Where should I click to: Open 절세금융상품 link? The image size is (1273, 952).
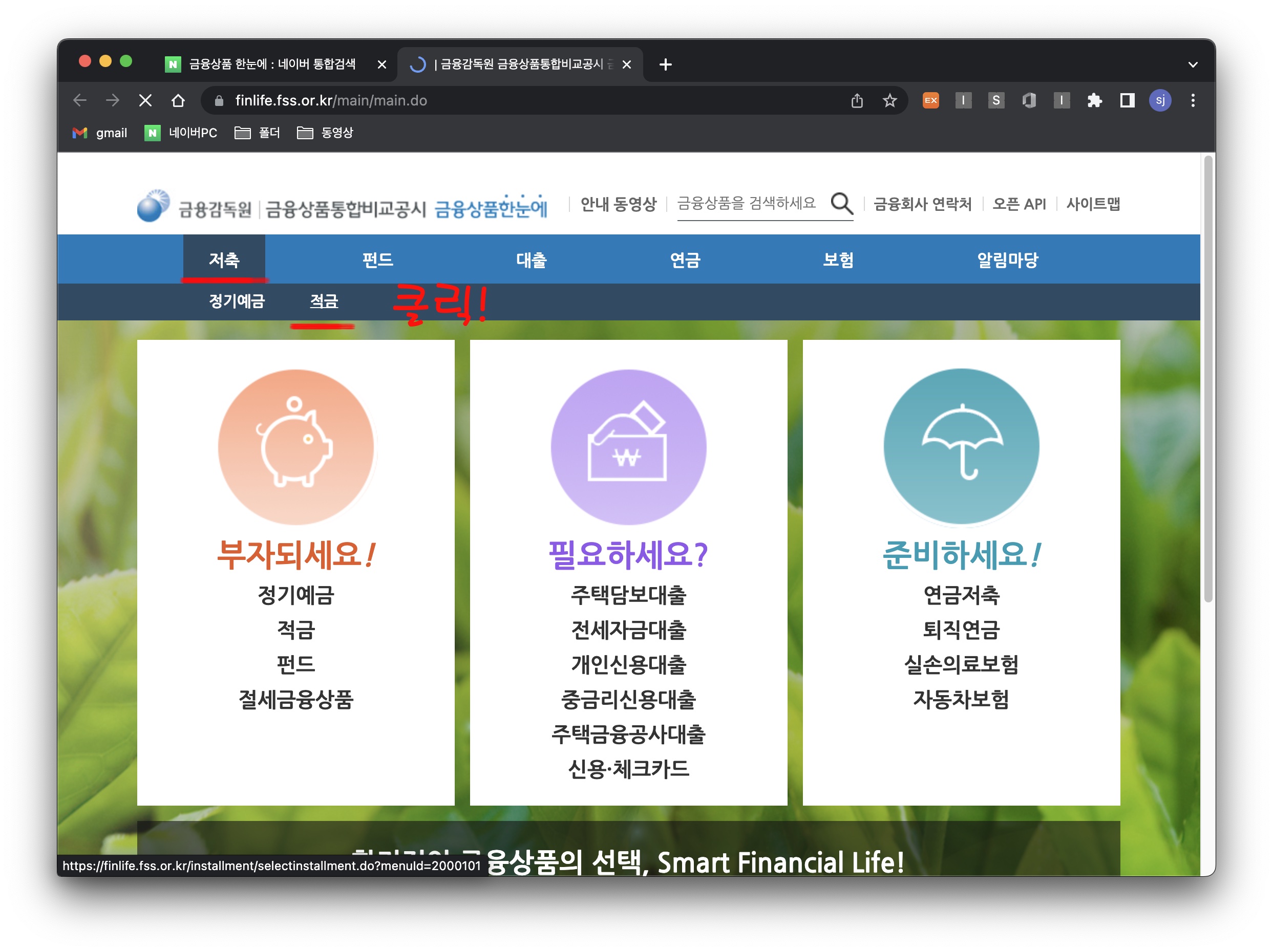tap(296, 700)
